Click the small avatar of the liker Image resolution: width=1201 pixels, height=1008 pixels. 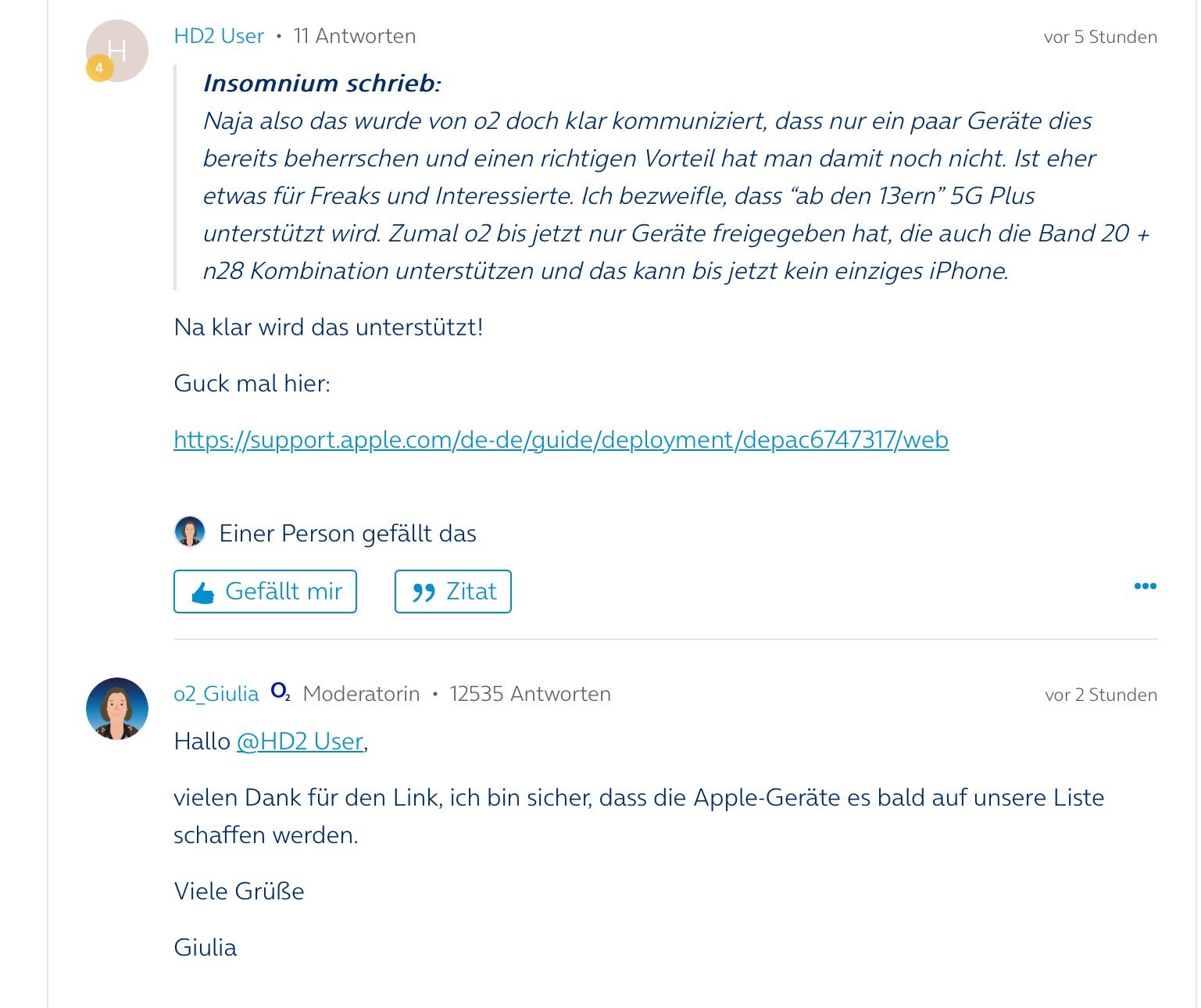pos(189,532)
